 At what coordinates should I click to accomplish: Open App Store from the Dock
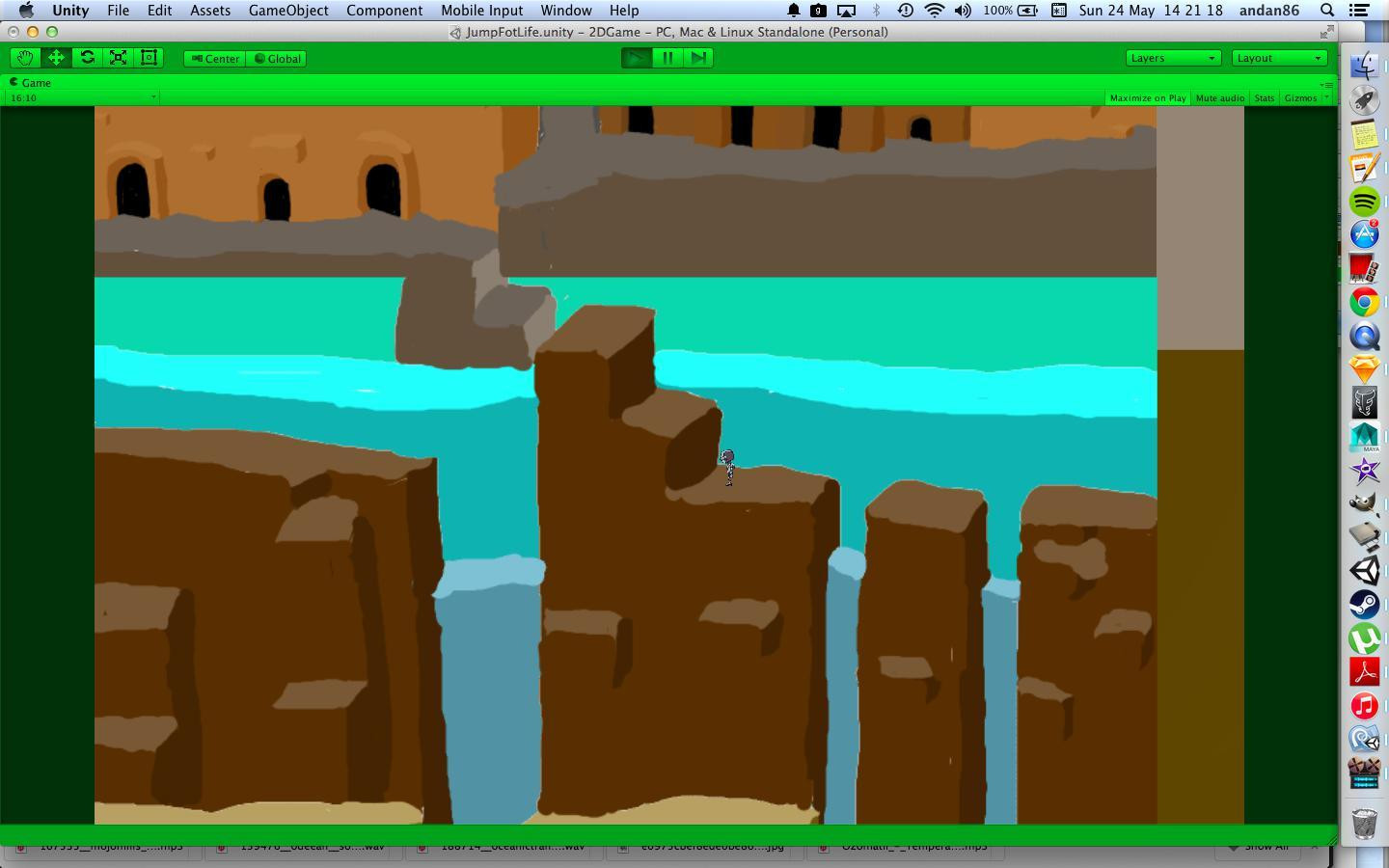pos(1364,234)
